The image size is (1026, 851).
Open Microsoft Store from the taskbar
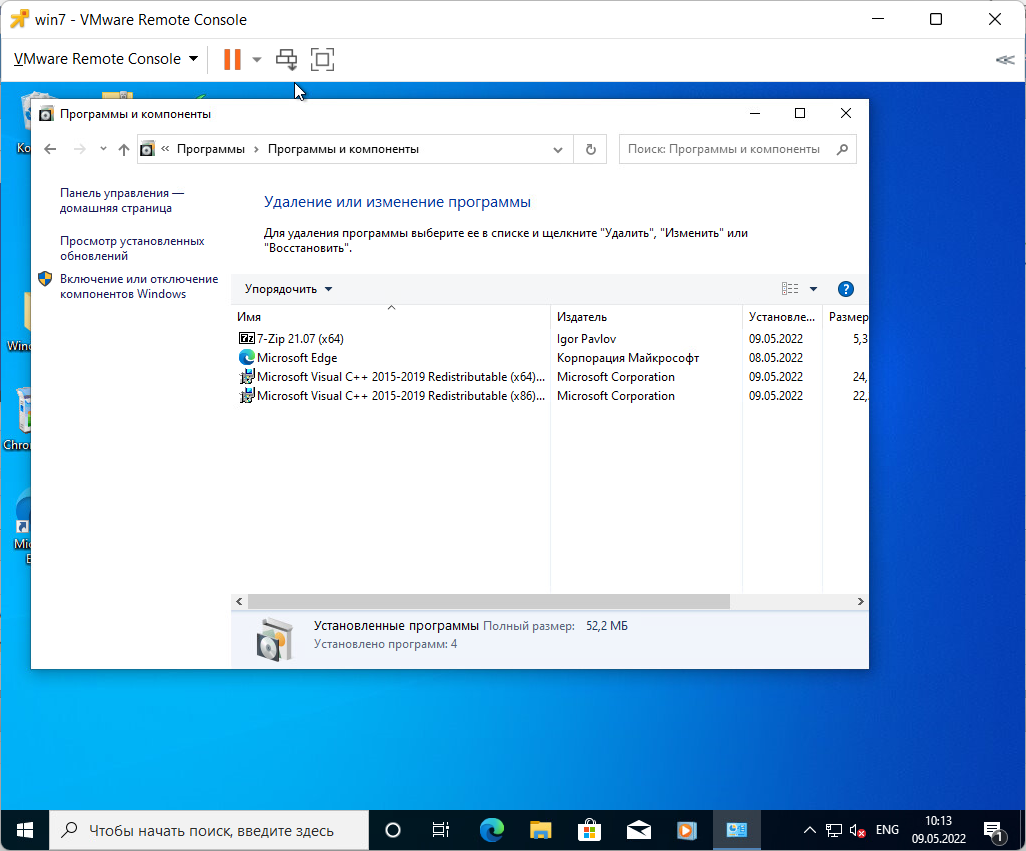[x=589, y=831]
